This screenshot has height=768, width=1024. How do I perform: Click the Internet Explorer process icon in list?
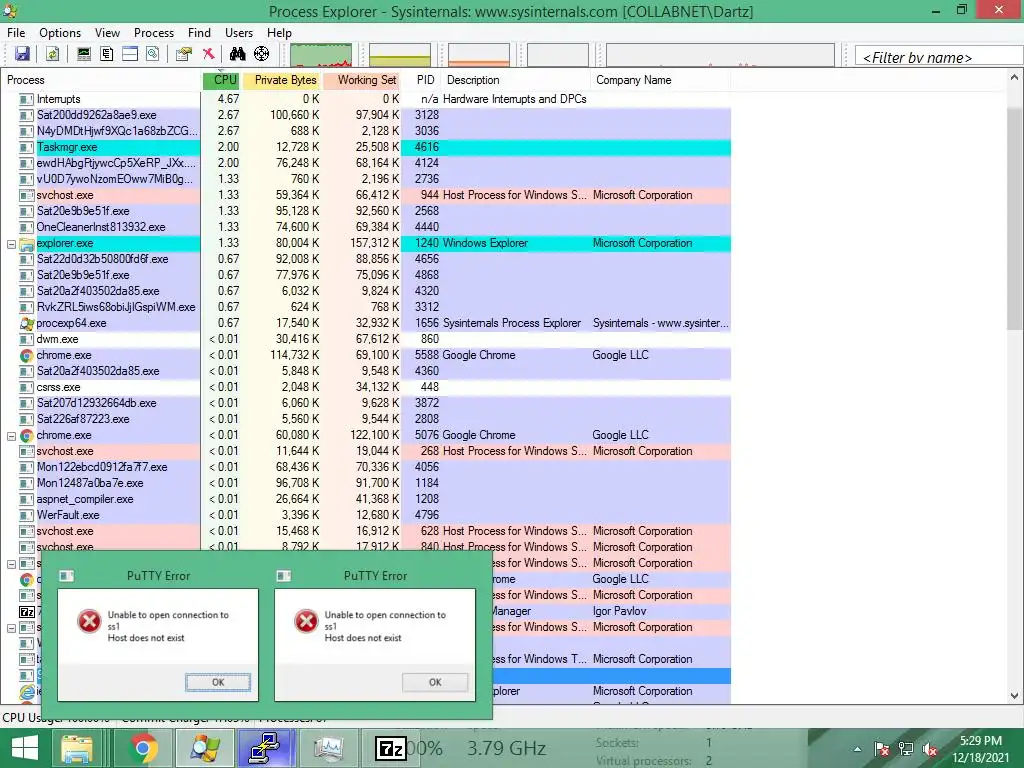pyautogui.click(x=27, y=692)
